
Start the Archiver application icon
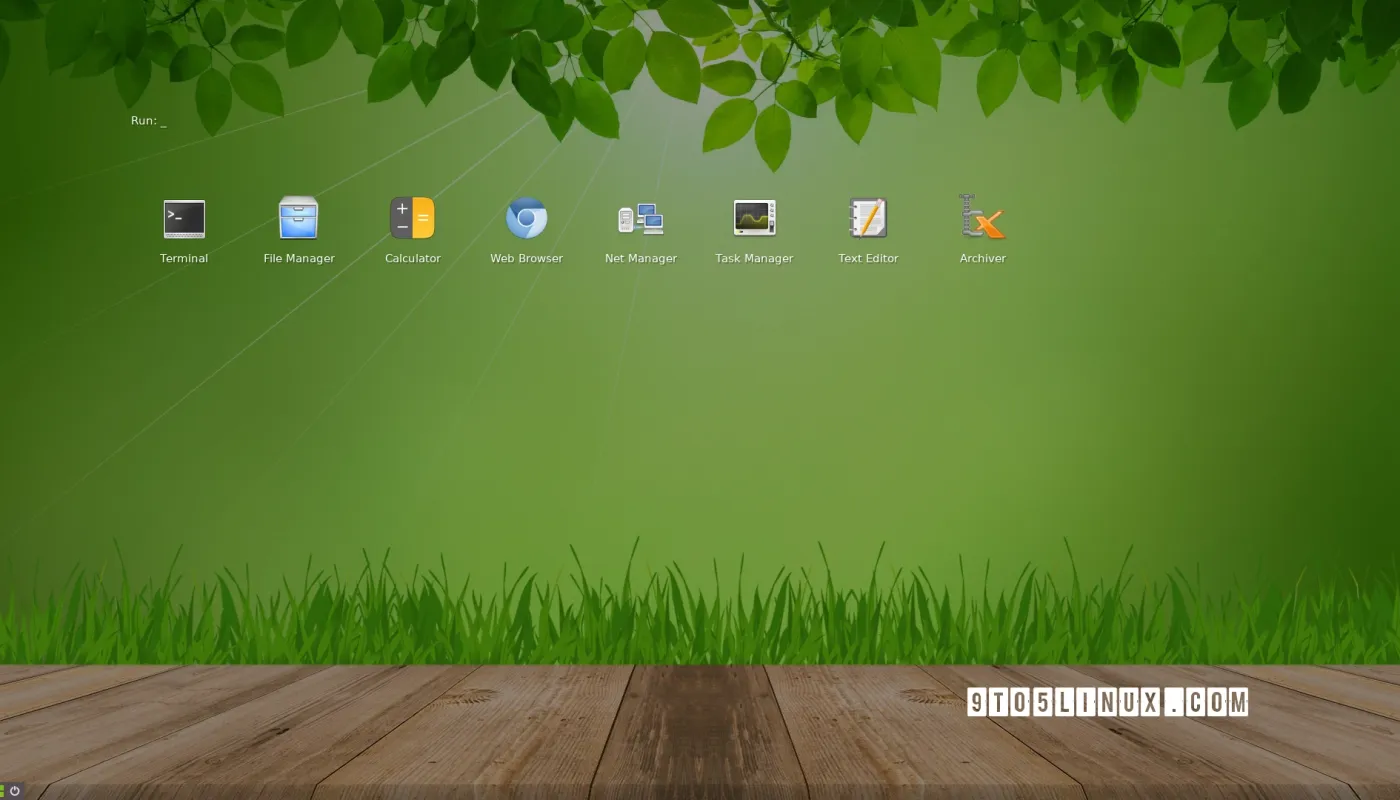click(982, 218)
